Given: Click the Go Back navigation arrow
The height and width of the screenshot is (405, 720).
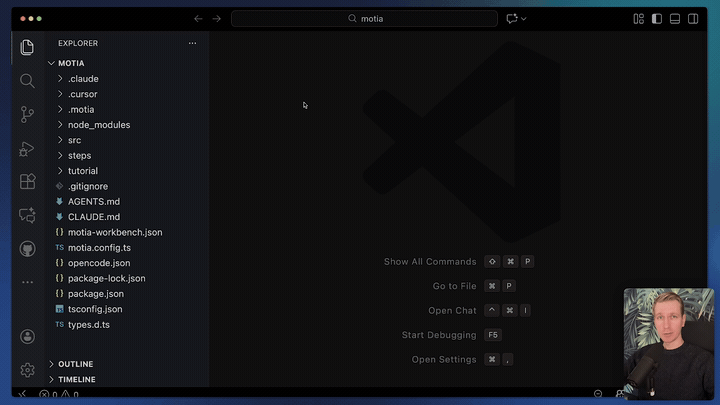Looking at the screenshot, I should click(198, 18).
